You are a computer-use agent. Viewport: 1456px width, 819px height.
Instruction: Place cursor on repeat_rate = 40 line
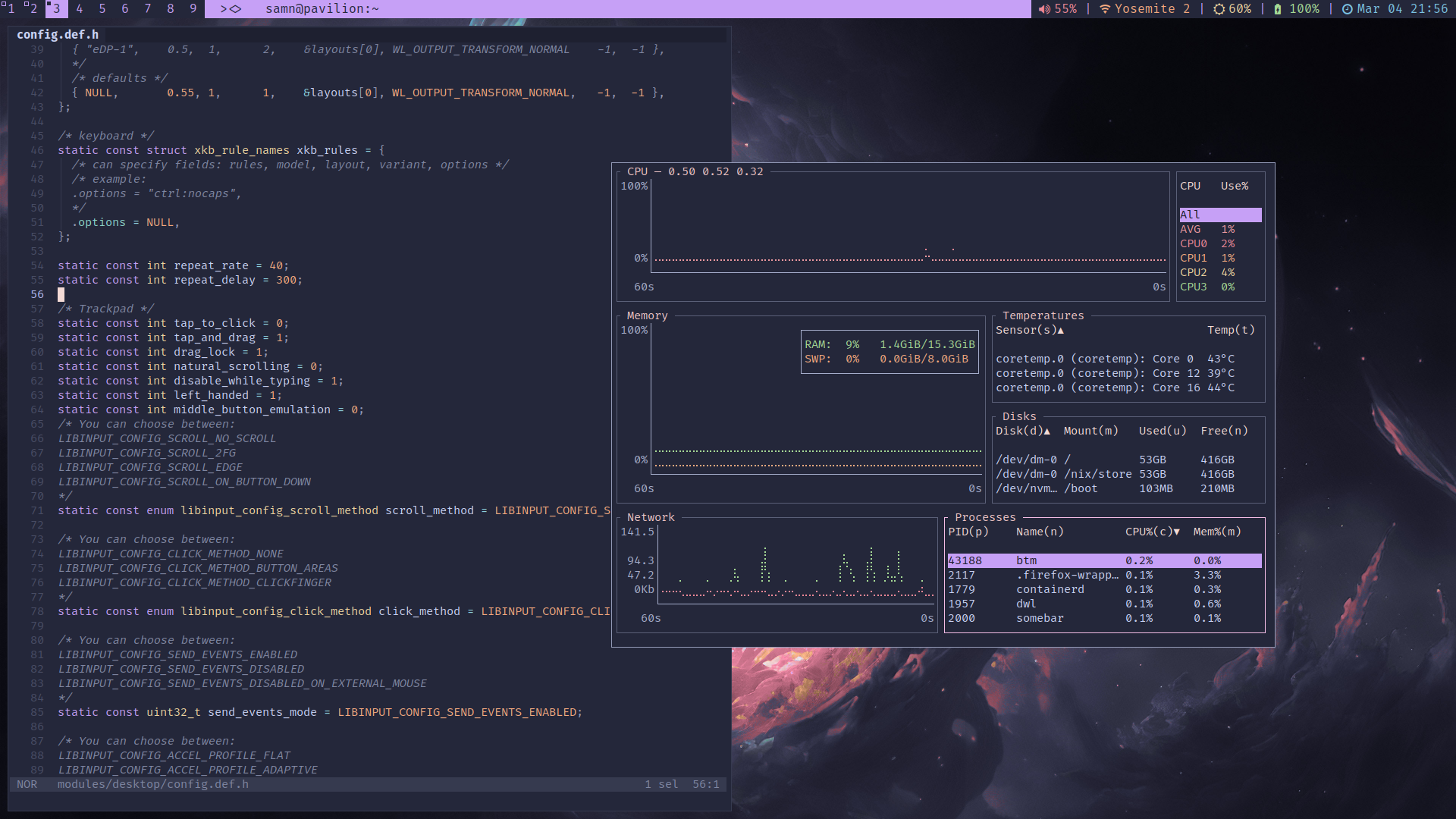tap(173, 265)
